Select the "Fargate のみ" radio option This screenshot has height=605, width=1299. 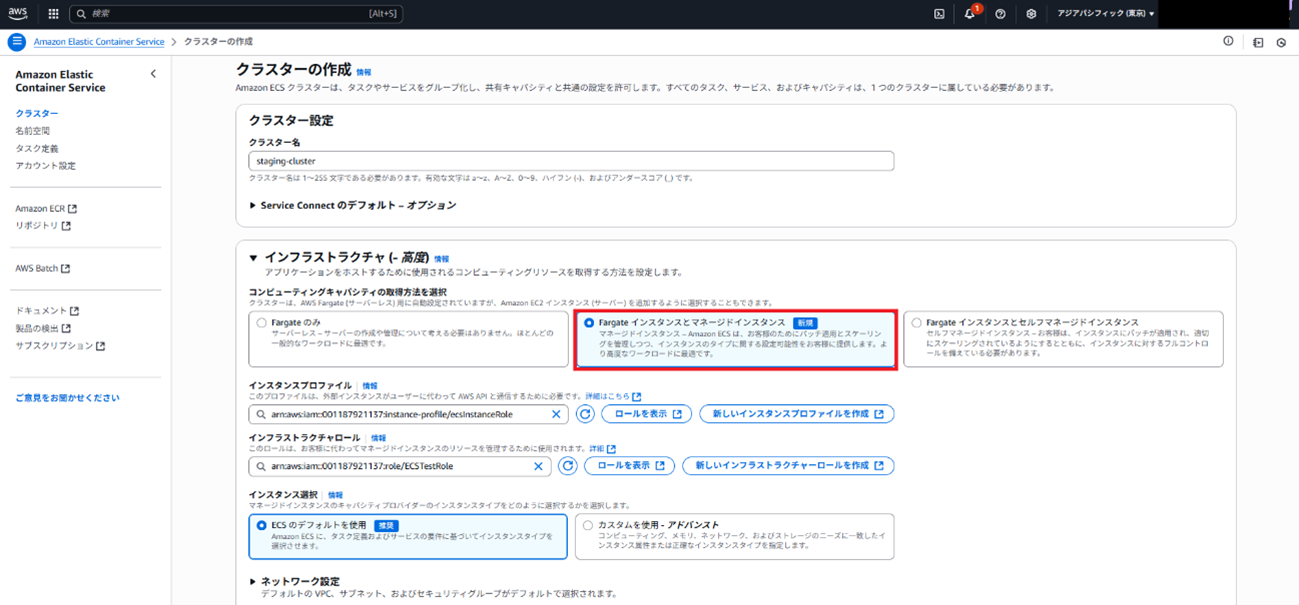coord(262,323)
